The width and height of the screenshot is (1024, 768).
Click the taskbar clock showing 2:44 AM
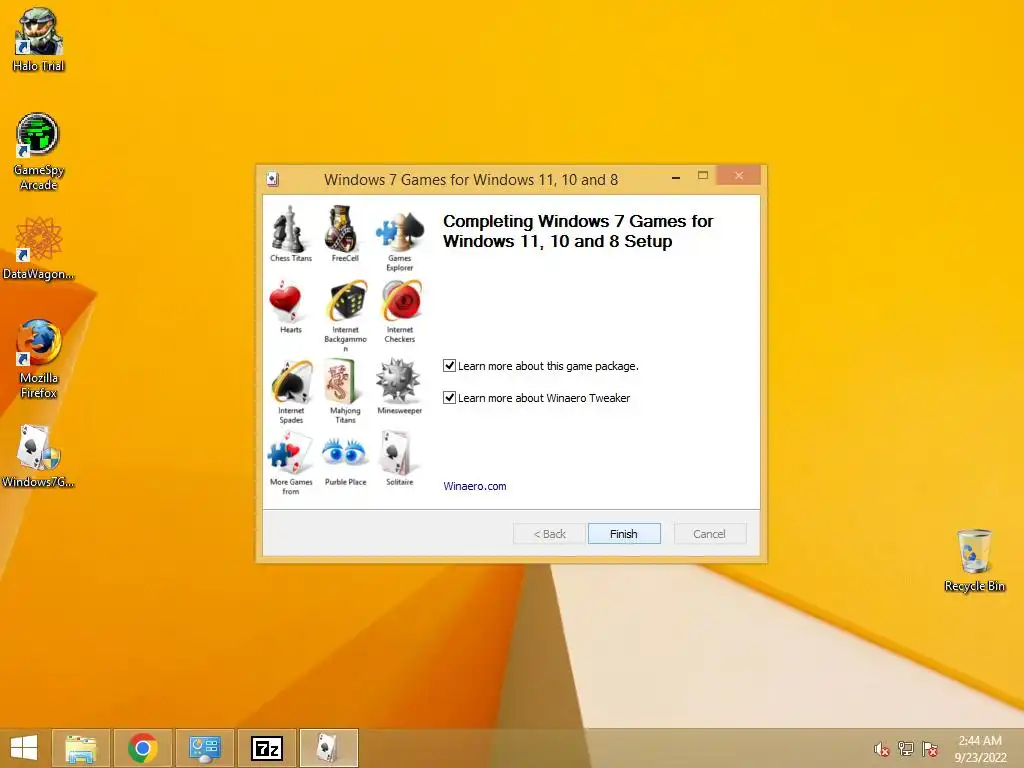pyautogui.click(x=980, y=748)
